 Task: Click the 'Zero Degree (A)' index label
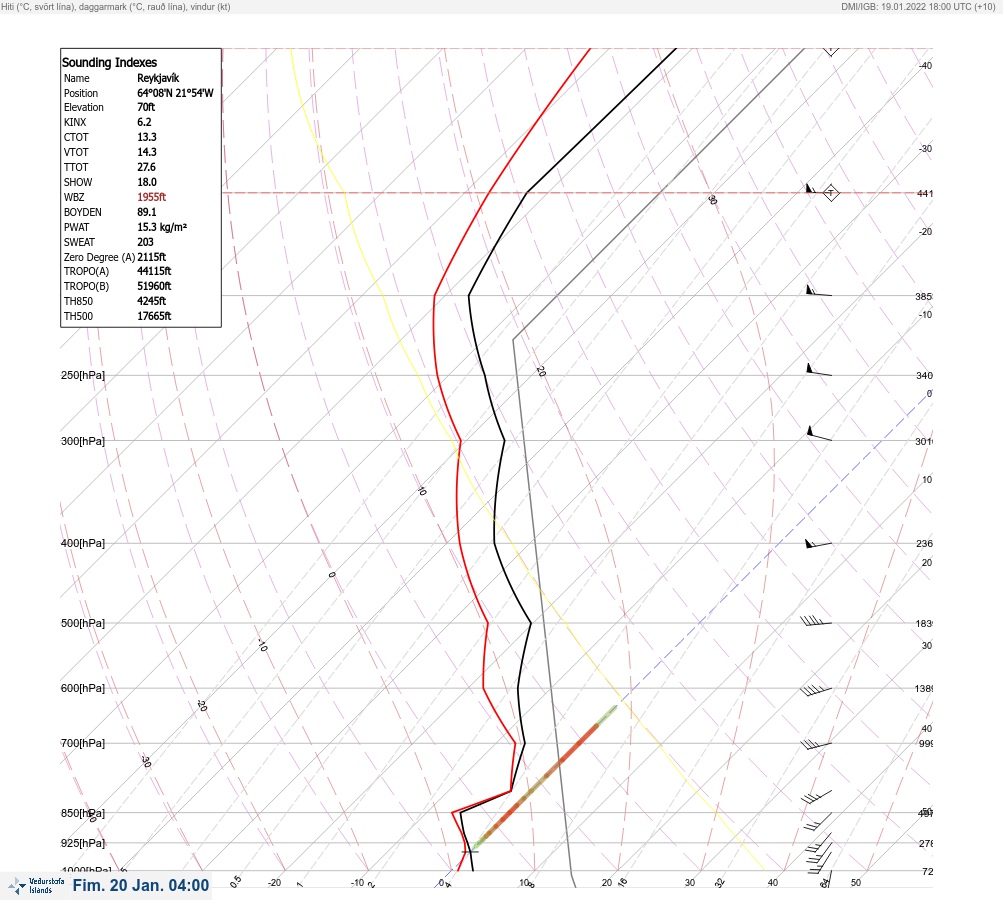click(x=99, y=257)
